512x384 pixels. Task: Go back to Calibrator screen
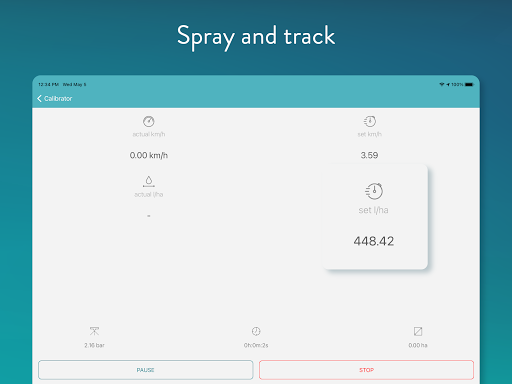coord(55,98)
